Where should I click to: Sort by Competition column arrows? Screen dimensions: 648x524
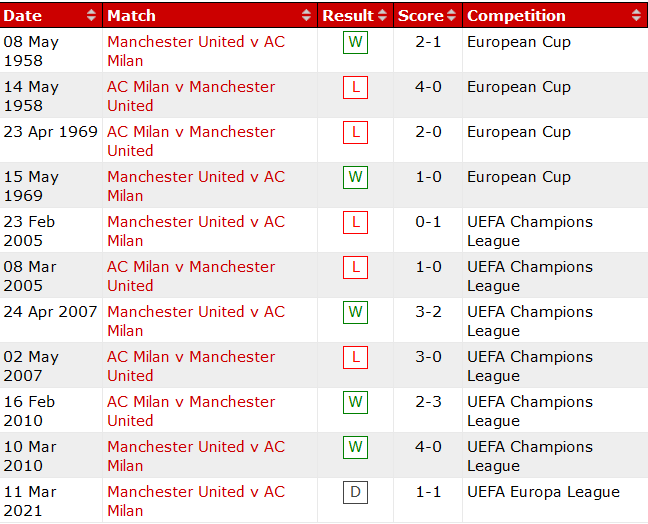click(x=637, y=16)
